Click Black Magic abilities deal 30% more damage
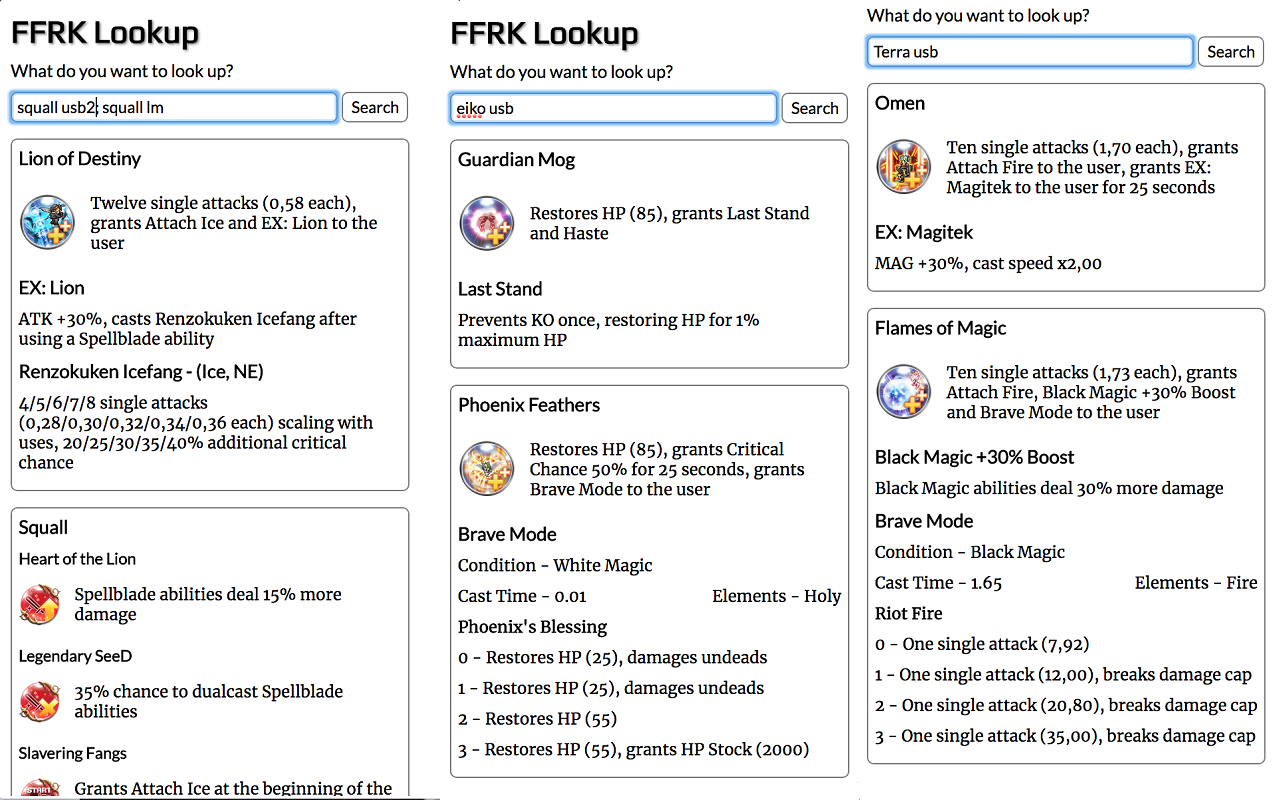This screenshot has width=1280, height=800. pyautogui.click(x=1049, y=488)
